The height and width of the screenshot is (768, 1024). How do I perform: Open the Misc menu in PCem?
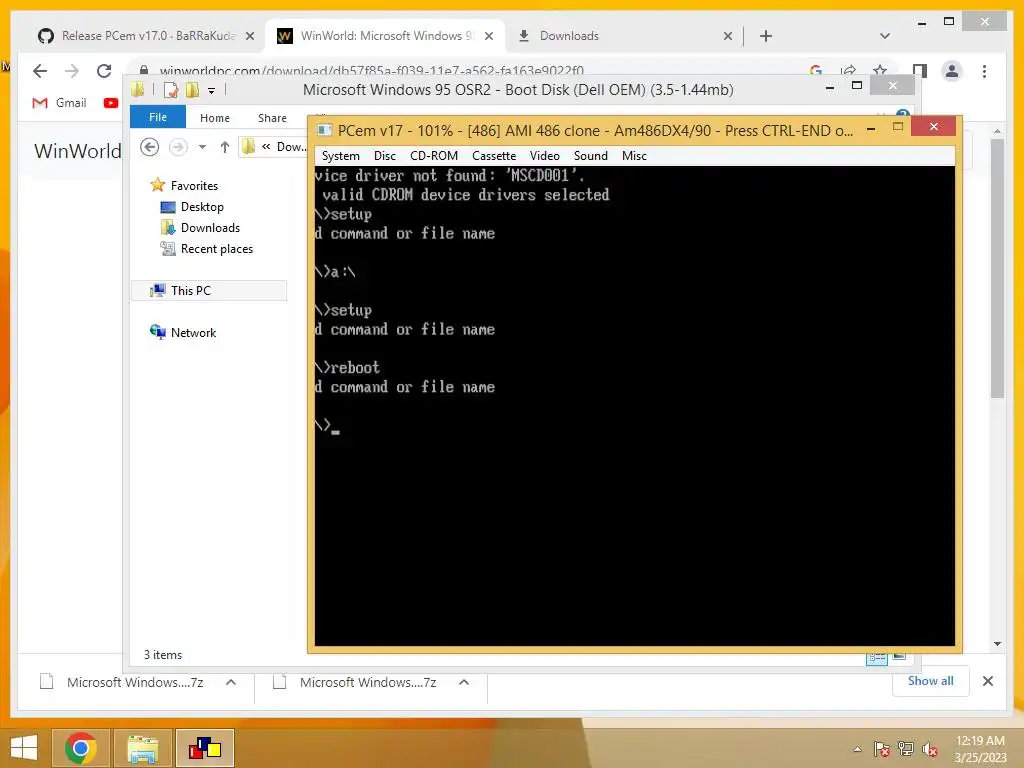tap(633, 155)
